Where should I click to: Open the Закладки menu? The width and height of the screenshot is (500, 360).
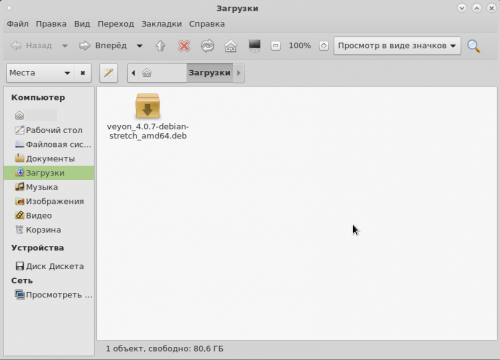click(162, 24)
